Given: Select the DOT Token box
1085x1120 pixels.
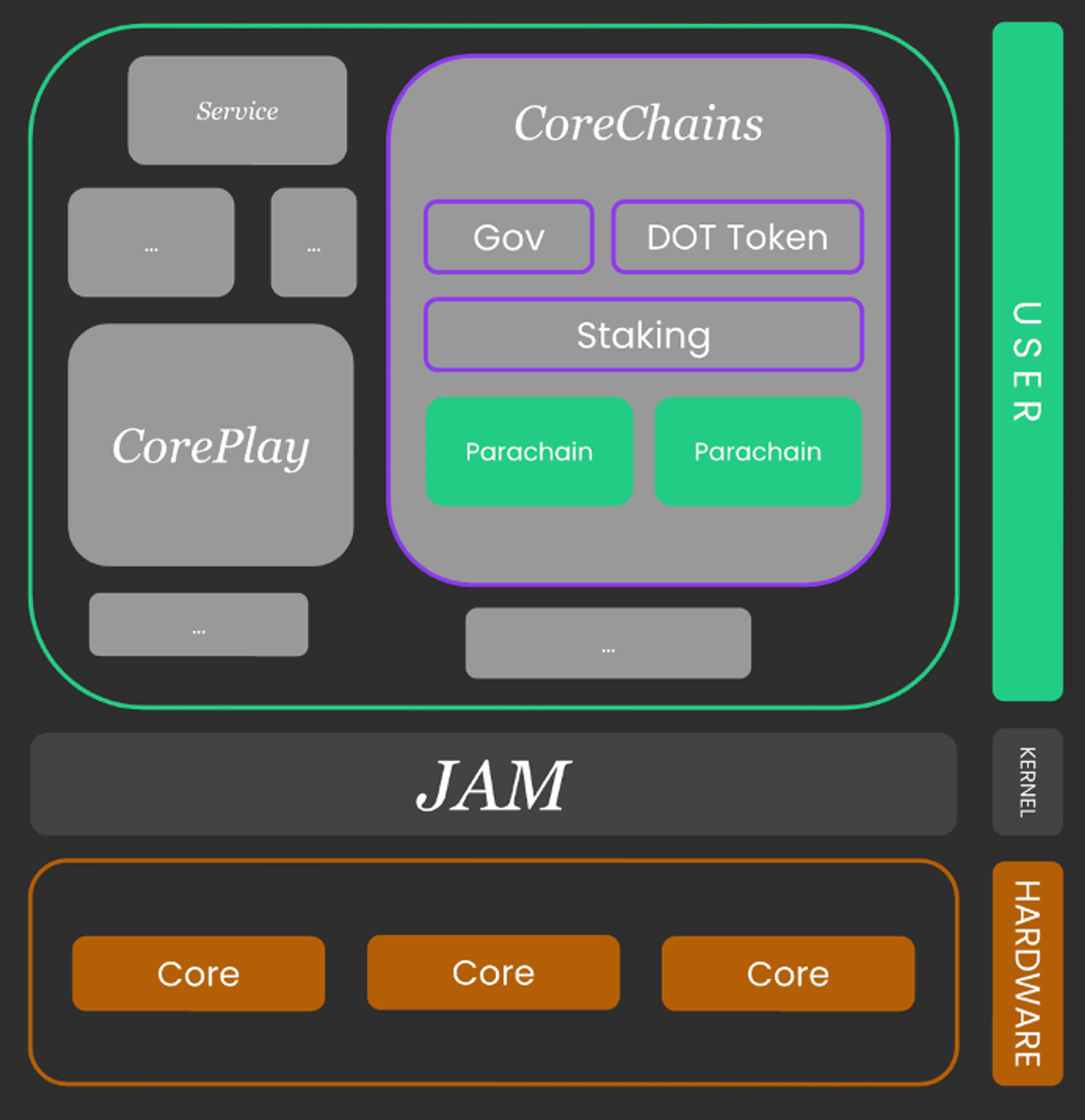Looking at the screenshot, I should tap(737, 237).
